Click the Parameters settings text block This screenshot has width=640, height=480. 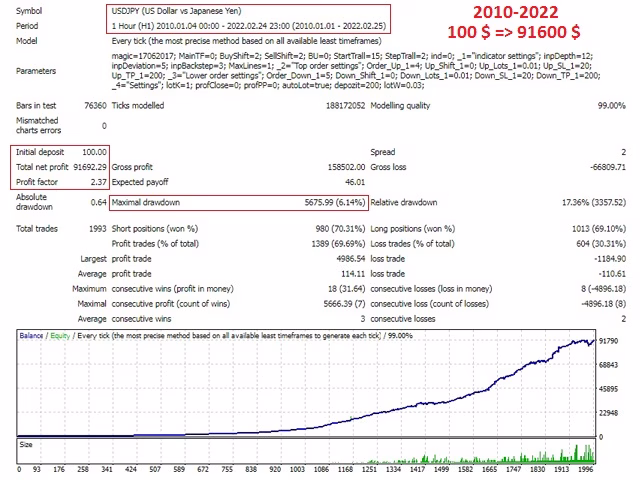356,71
